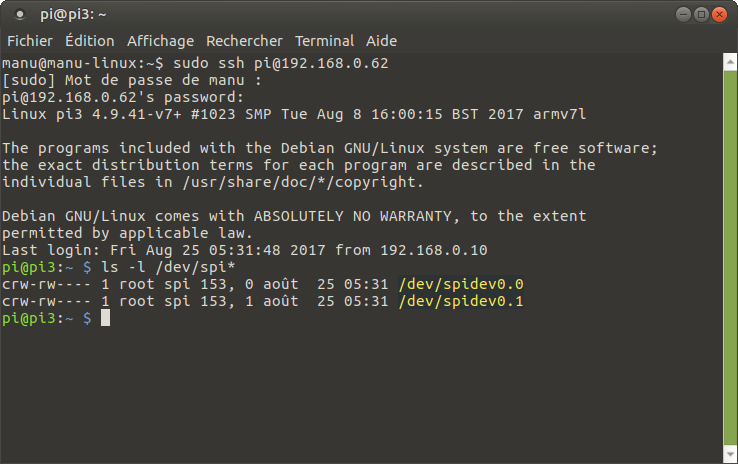Maximize the terminal window
This screenshot has width=738, height=464.
(x=700, y=14)
